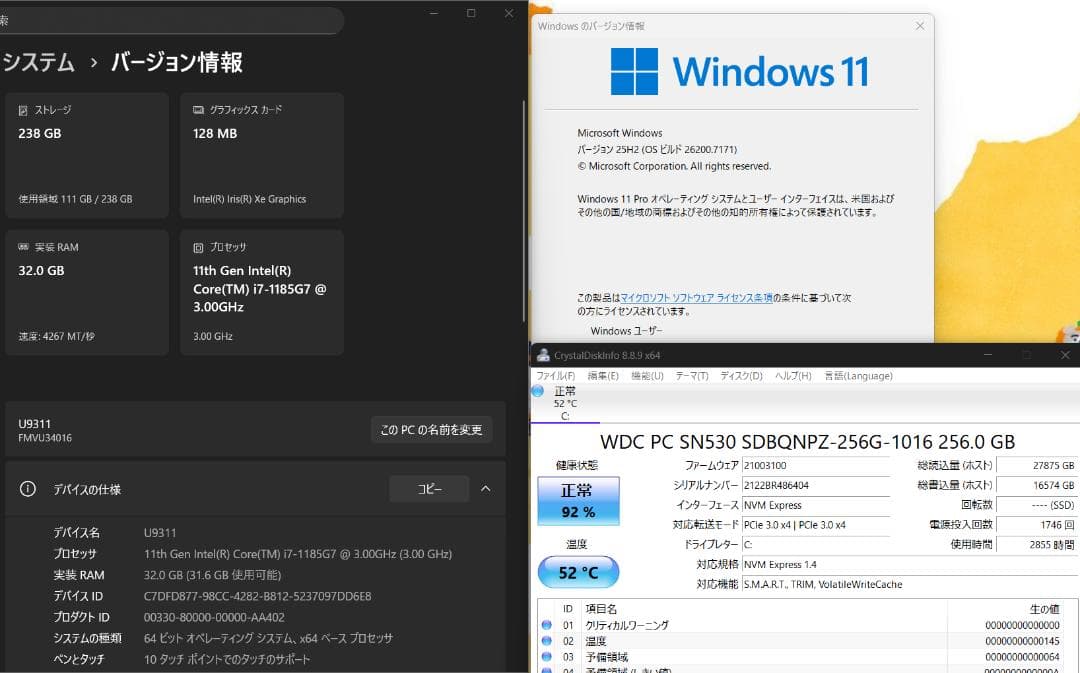The height and width of the screenshot is (673, 1080).
Task: Select the プロセッサ i7-1185G7 card
Action: [262, 293]
